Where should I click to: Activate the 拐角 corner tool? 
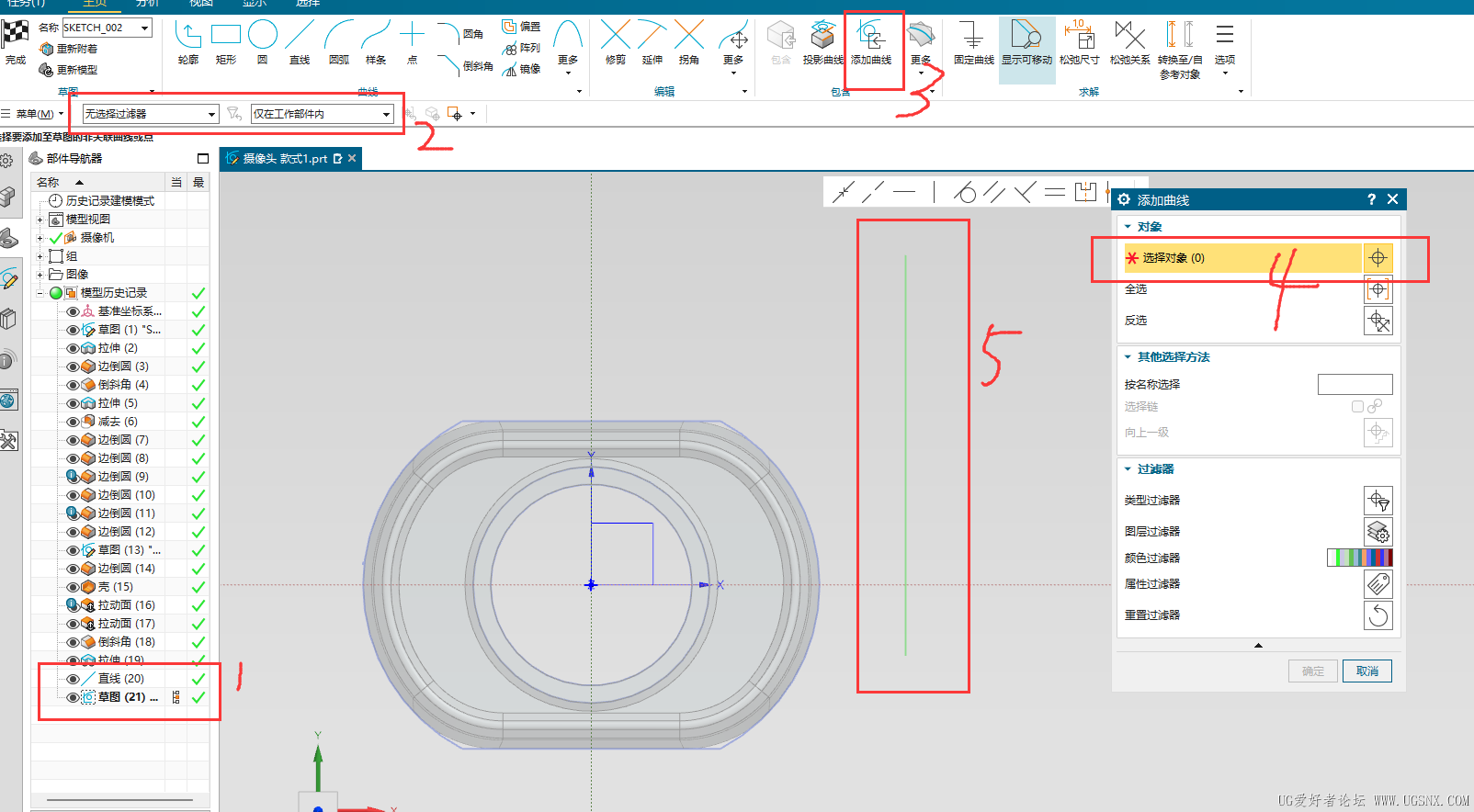[689, 36]
